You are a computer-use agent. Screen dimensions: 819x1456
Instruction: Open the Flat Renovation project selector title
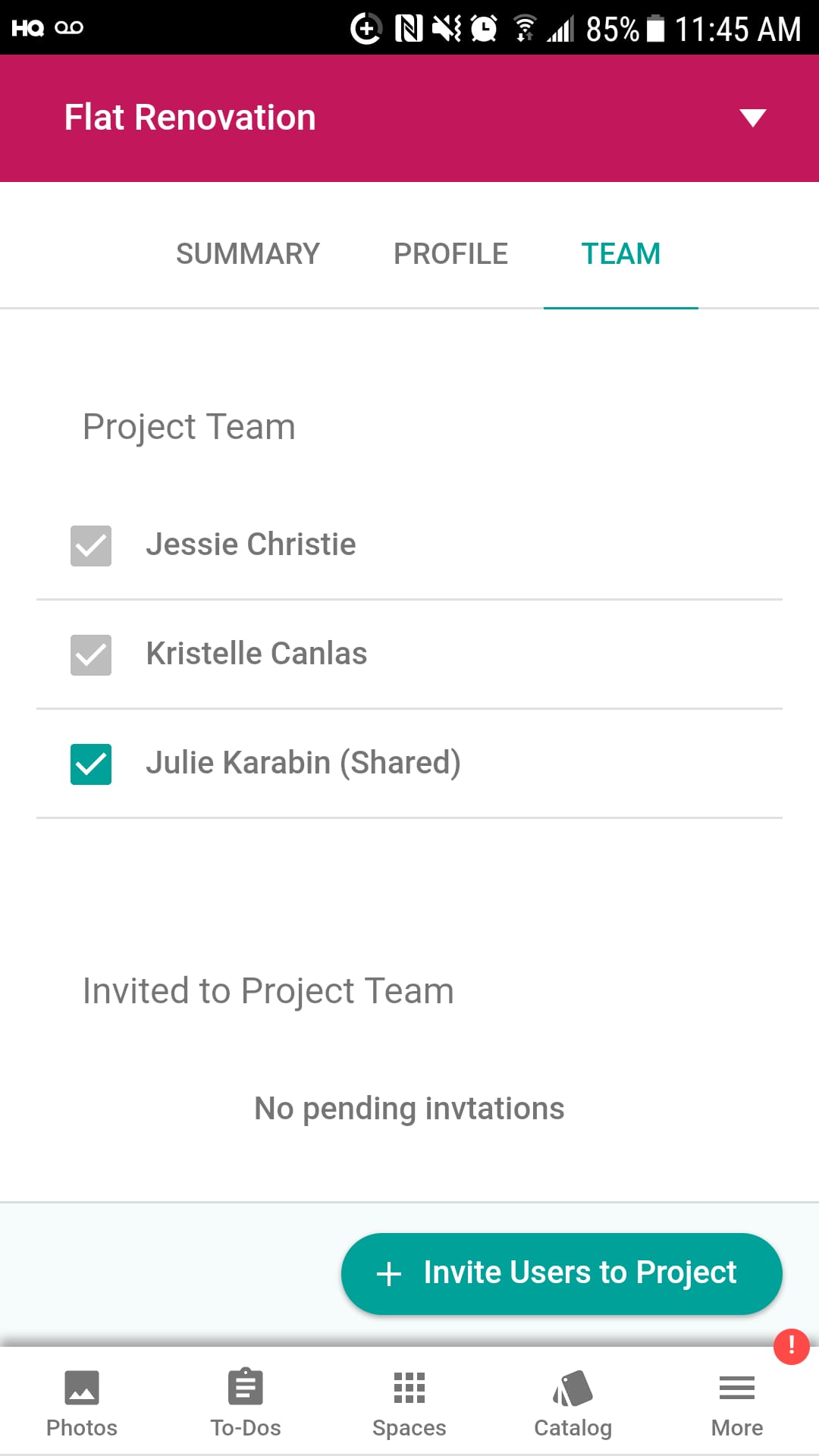pos(190,118)
